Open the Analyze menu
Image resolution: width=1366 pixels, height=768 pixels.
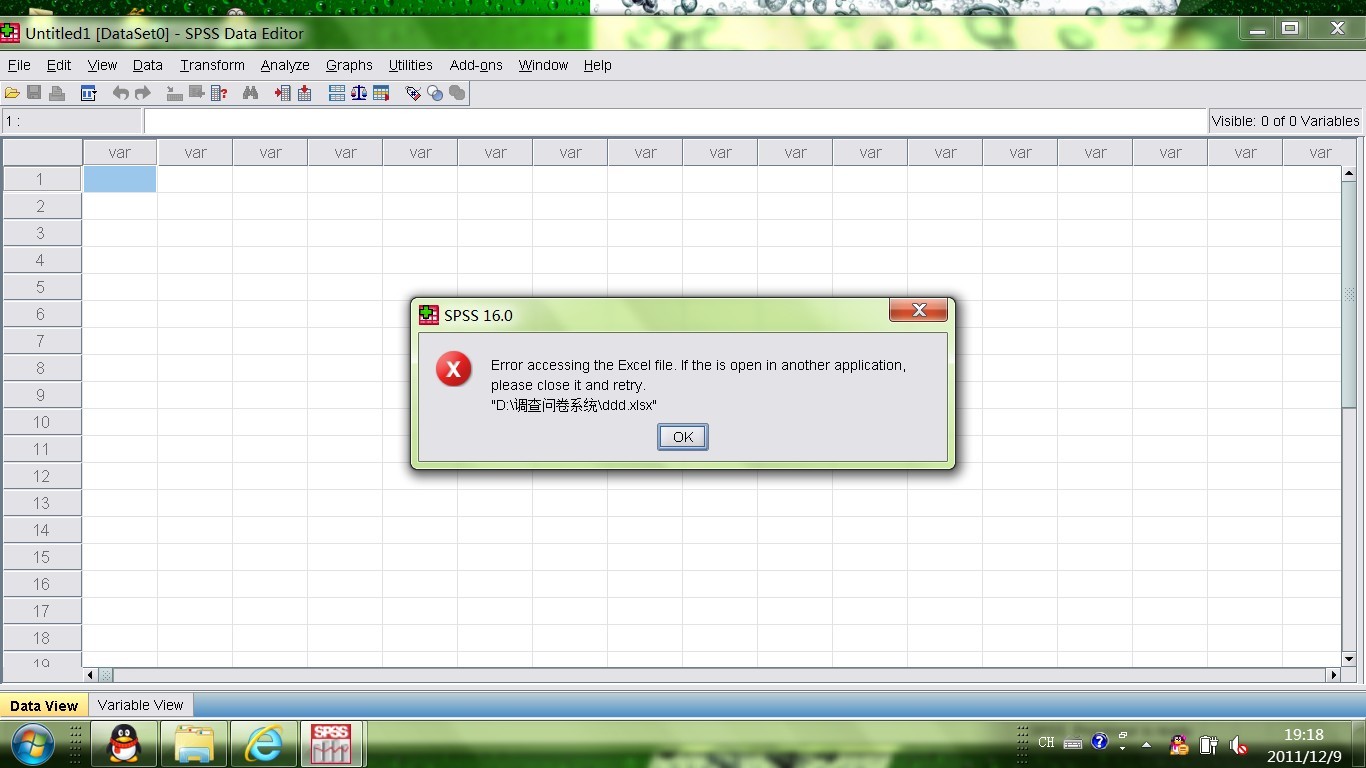click(285, 65)
